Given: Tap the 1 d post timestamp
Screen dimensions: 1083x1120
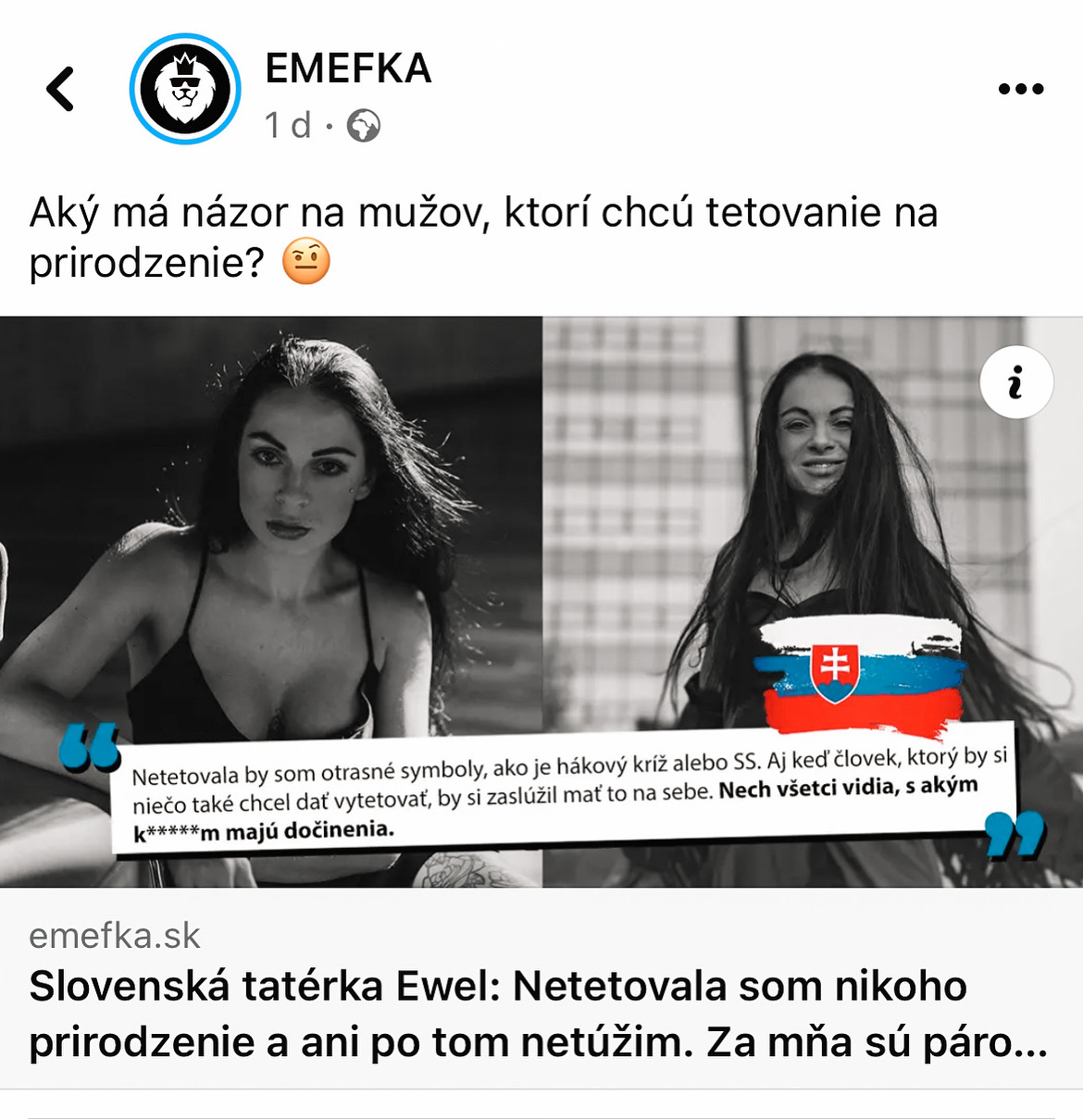Looking at the screenshot, I should pyautogui.click(x=288, y=125).
